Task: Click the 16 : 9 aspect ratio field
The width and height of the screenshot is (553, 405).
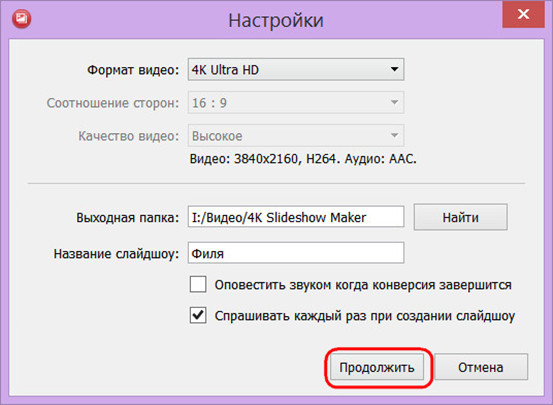Action: [296, 103]
